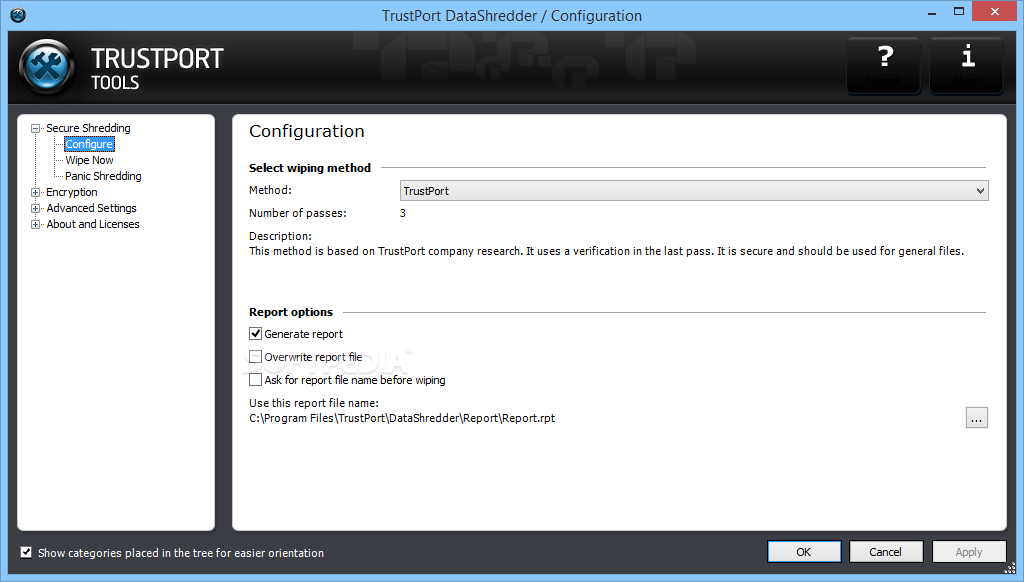
Task: Click the TrustPort Tools wrench logo
Action: pos(47,67)
